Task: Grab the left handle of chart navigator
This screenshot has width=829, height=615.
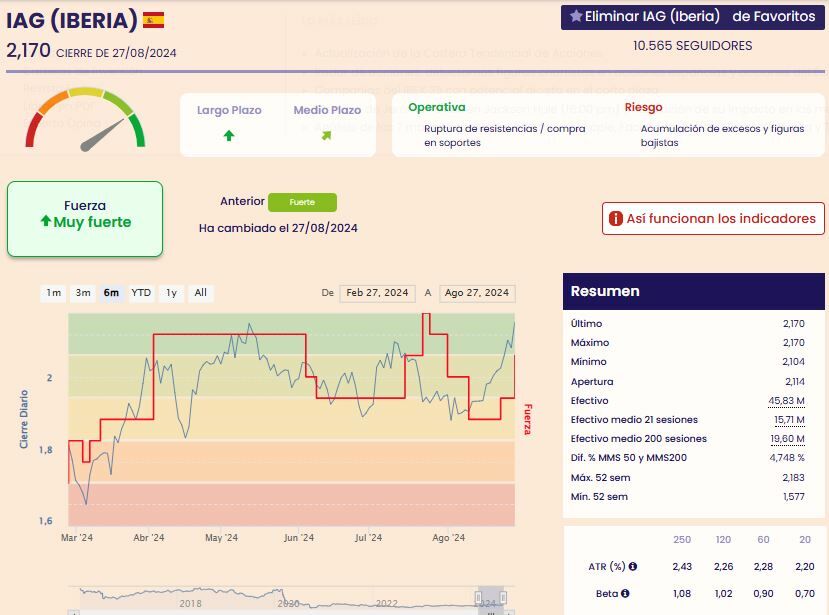Action: 478,598
